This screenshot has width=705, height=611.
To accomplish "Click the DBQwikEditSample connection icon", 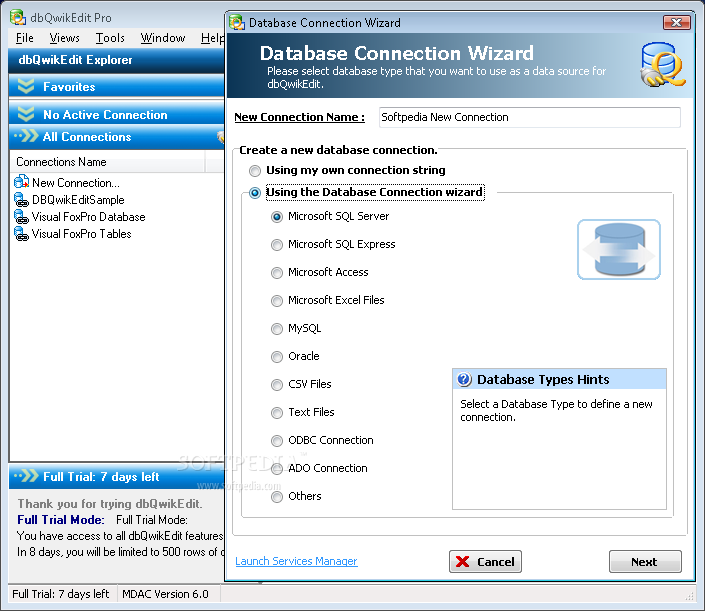I will coord(22,200).
